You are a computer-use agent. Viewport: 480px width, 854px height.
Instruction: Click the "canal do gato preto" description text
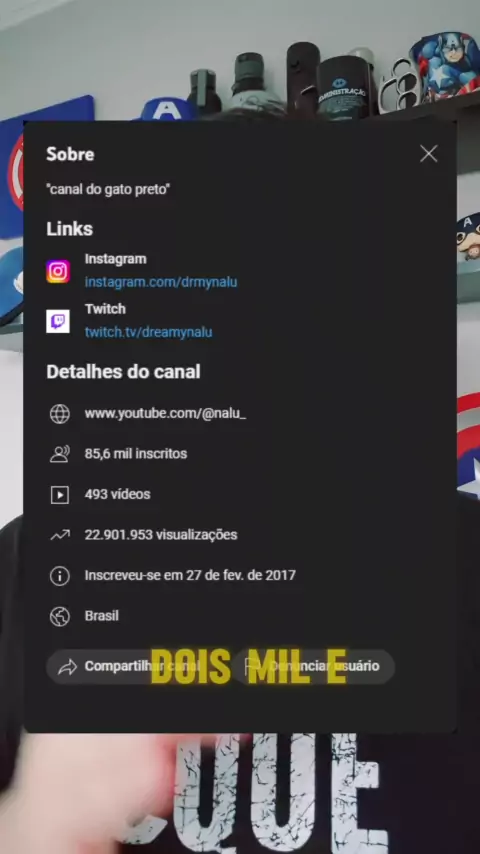click(108, 190)
